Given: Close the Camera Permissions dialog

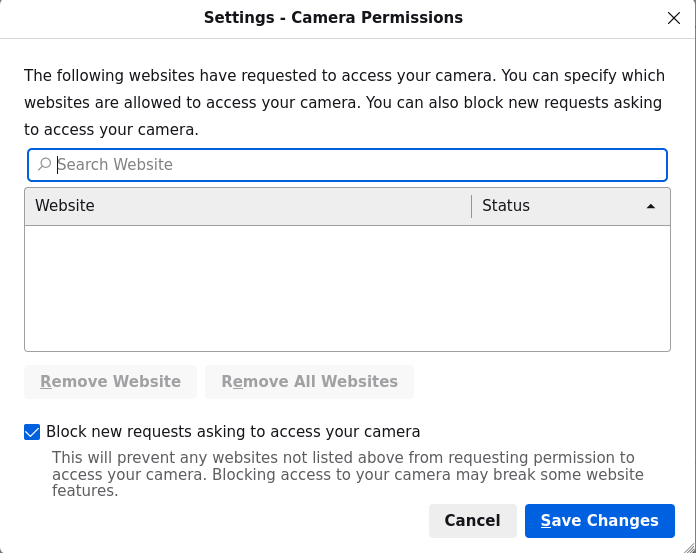Looking at the screenshot, I should click(673, 18).
